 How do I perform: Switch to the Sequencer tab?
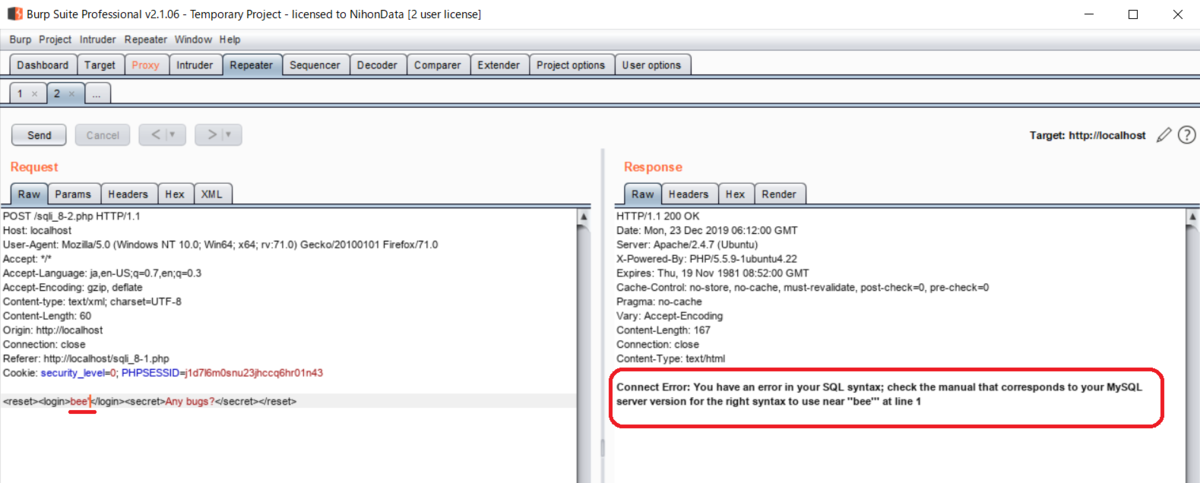point(315,65)
